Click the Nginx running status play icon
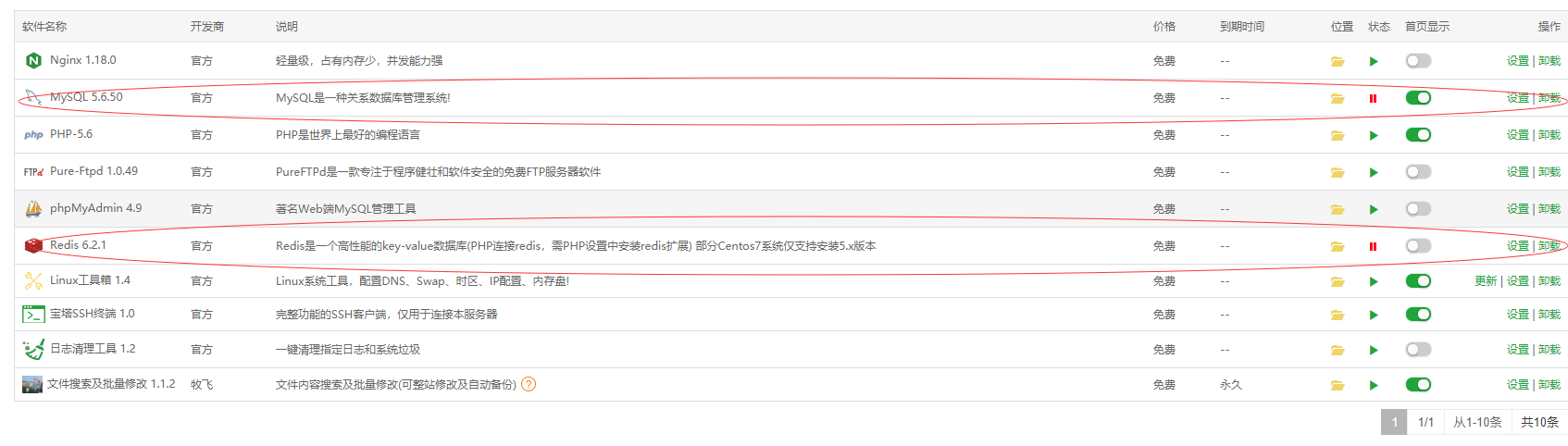The width and height of the screenshot is (1568, 446). 1374,62
